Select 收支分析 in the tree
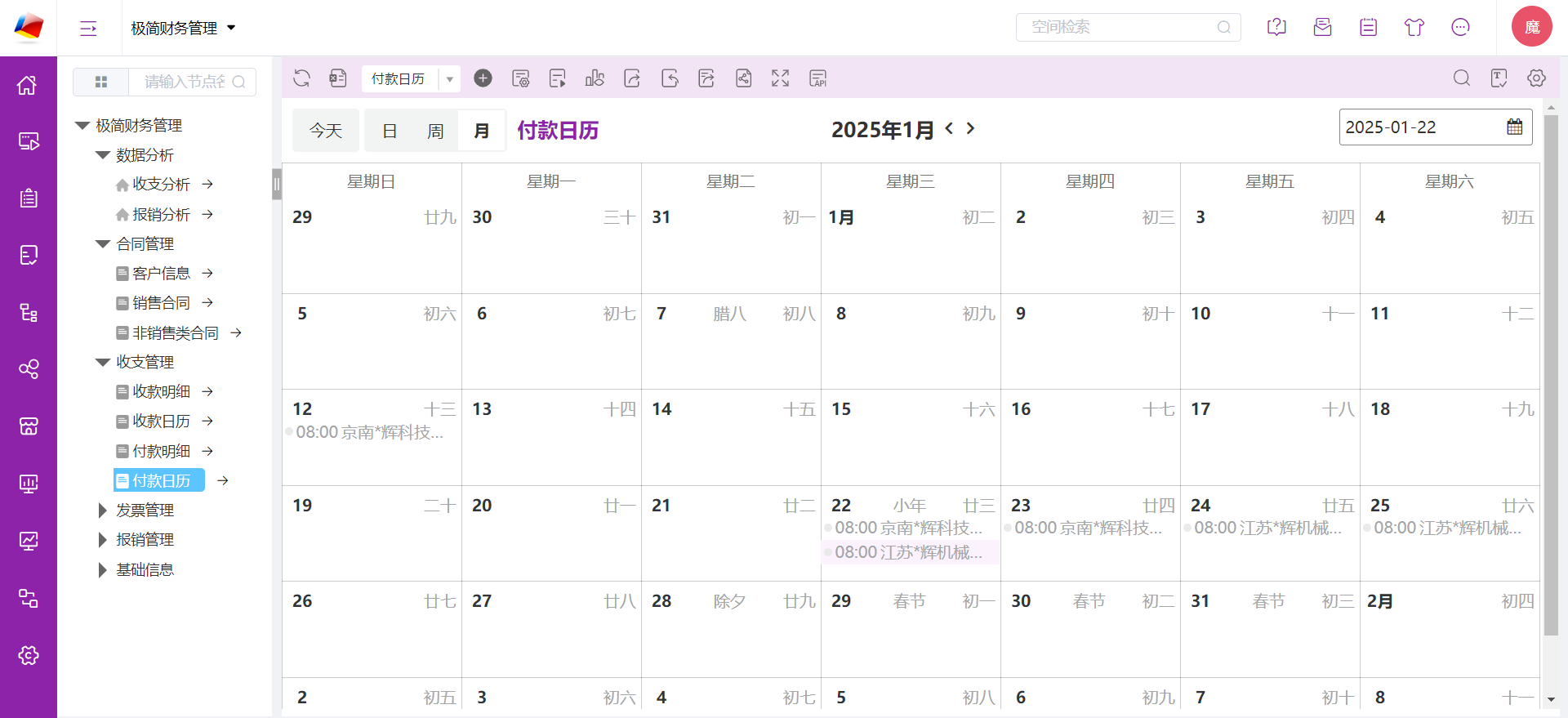Image resolution: width=1568 pixels, height=718 pixels. 161,185
